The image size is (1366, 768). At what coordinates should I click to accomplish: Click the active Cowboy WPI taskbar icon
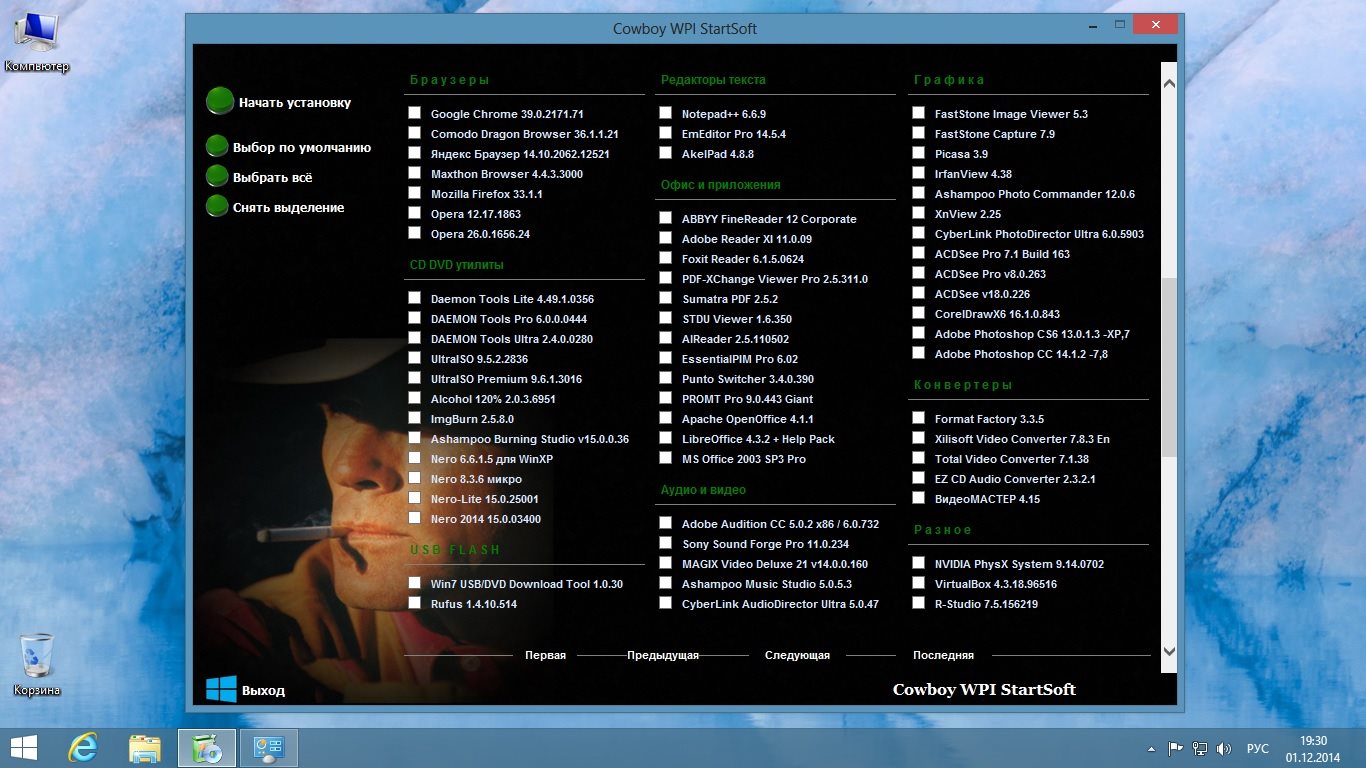coord(207,748)
